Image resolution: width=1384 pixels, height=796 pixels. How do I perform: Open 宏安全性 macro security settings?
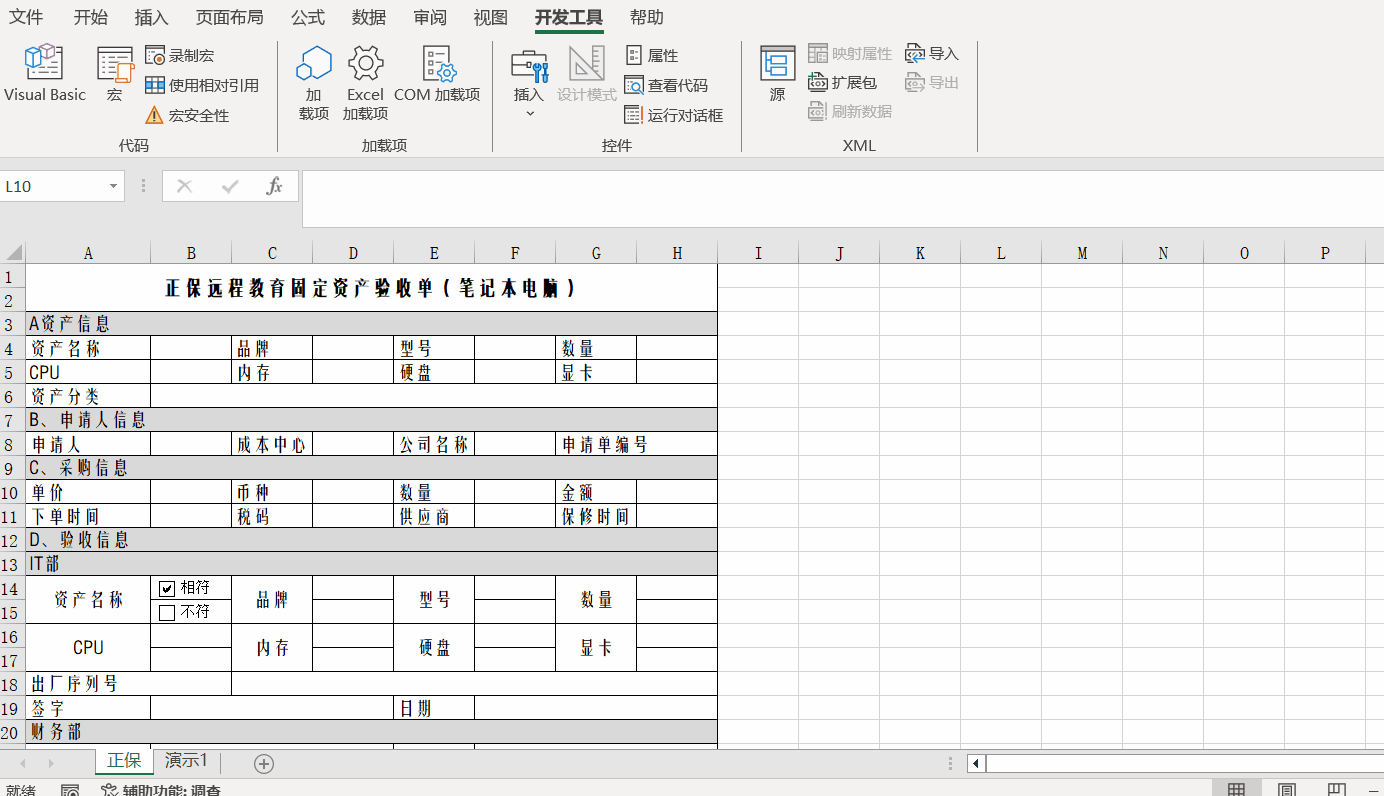pos(188,116)
